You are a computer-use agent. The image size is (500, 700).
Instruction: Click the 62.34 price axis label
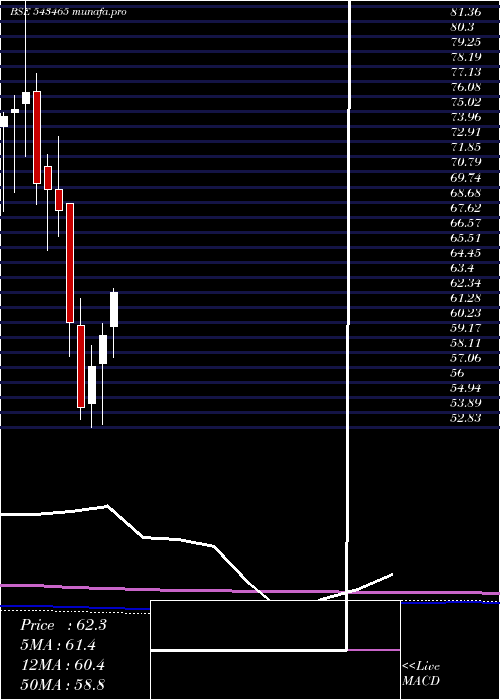(465, 283)
